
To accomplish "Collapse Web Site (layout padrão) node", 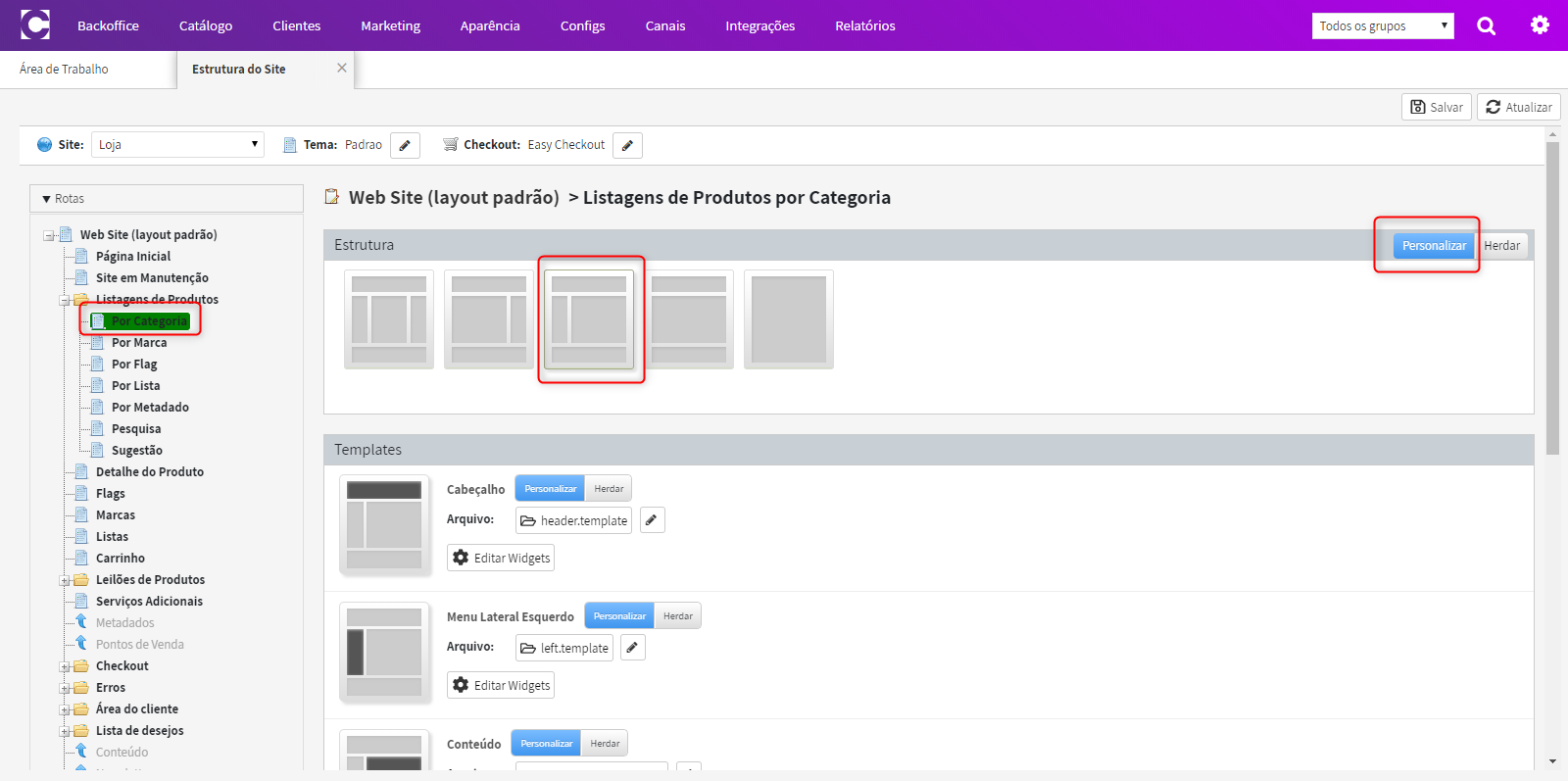I will tap(48, 235).
